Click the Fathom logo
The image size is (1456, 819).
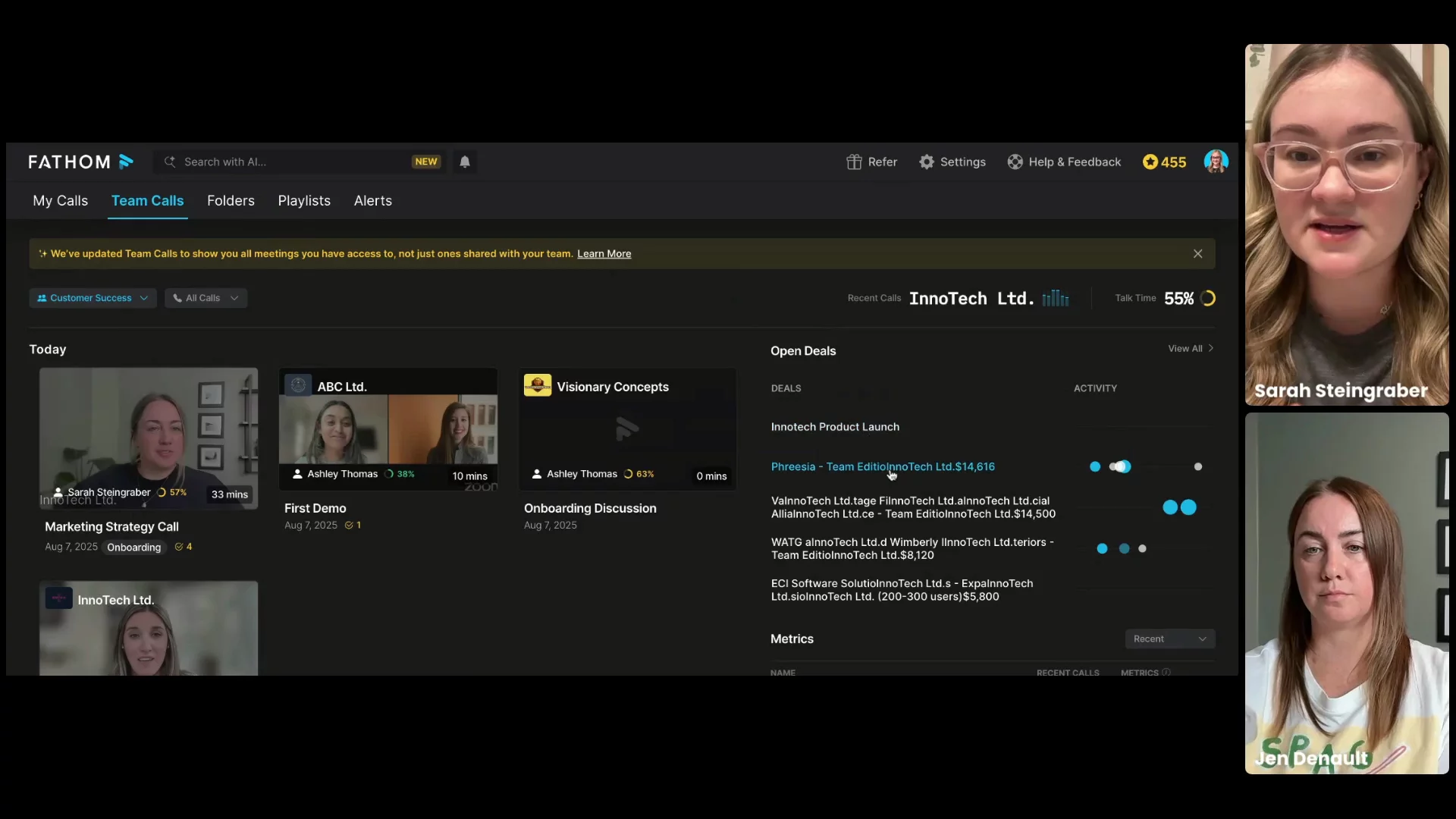(80, 162)
